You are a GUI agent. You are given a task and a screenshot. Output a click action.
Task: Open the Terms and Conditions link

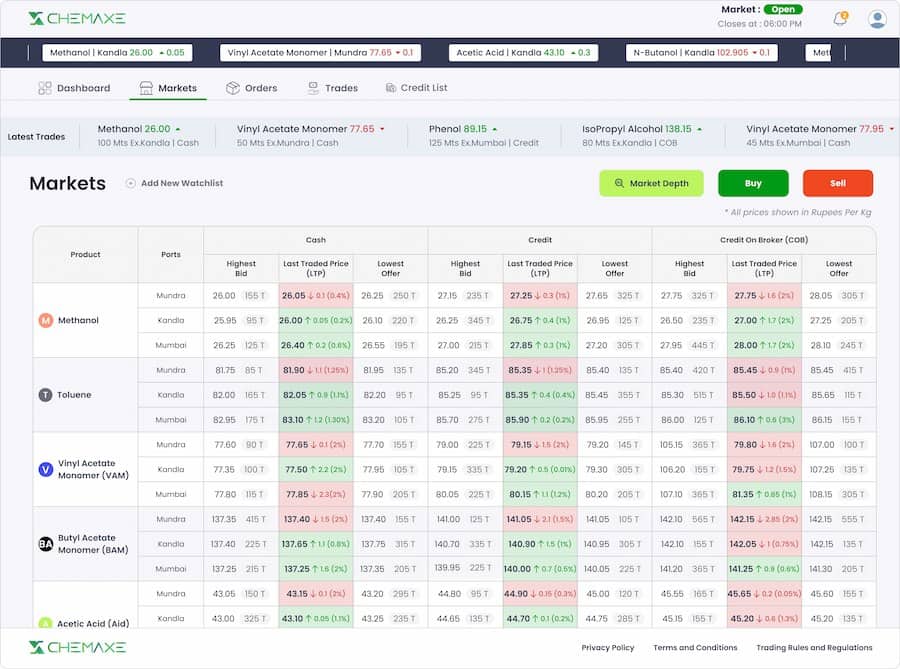pyautogui.click(x=695, y=647)
